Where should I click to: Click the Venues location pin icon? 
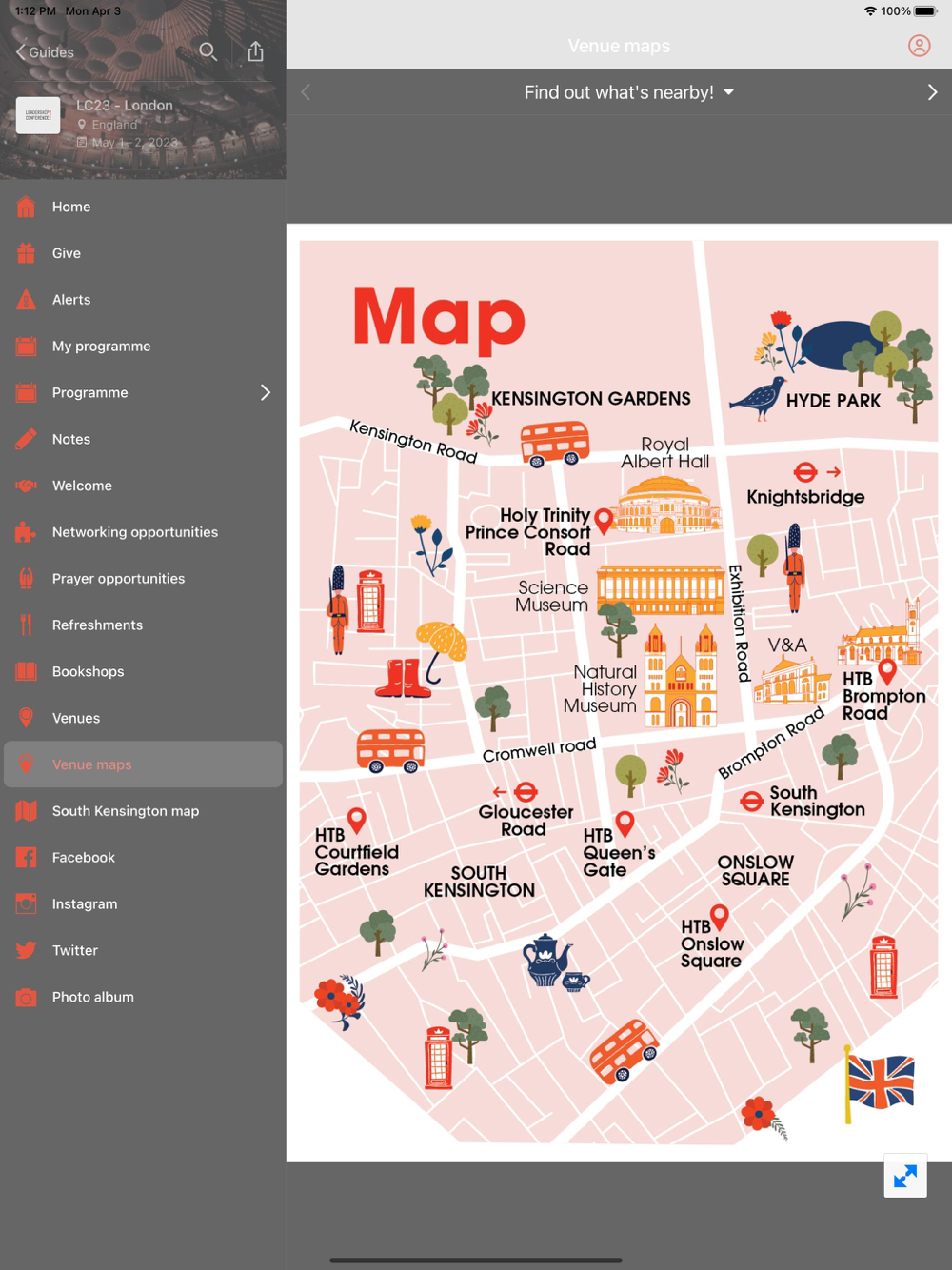(x=26, y=718)
